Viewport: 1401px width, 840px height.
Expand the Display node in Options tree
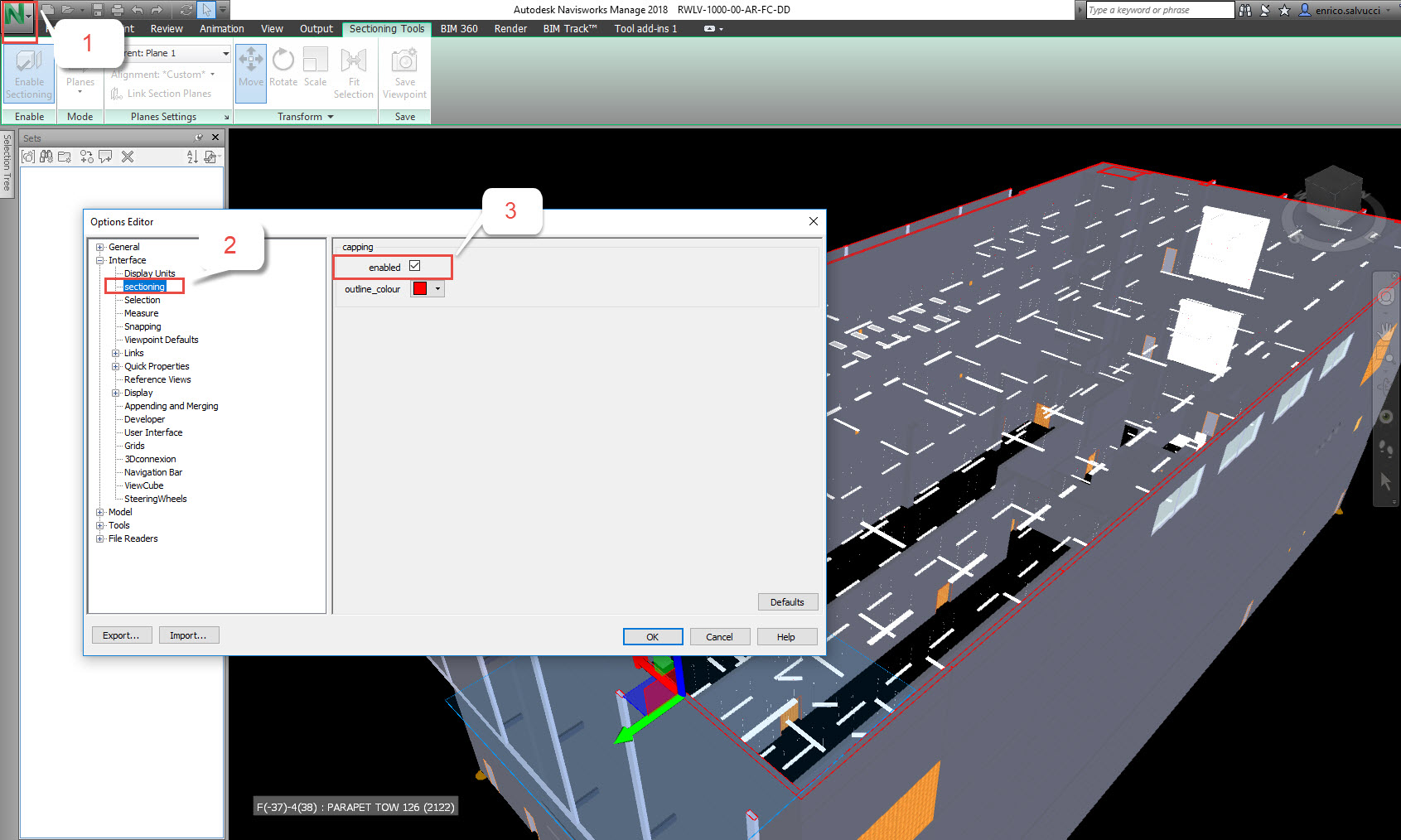point(116,393)
